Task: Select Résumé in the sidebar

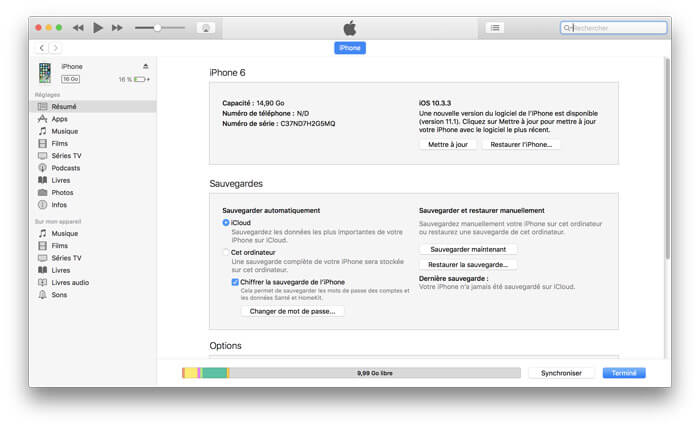Action: [63, 106]
